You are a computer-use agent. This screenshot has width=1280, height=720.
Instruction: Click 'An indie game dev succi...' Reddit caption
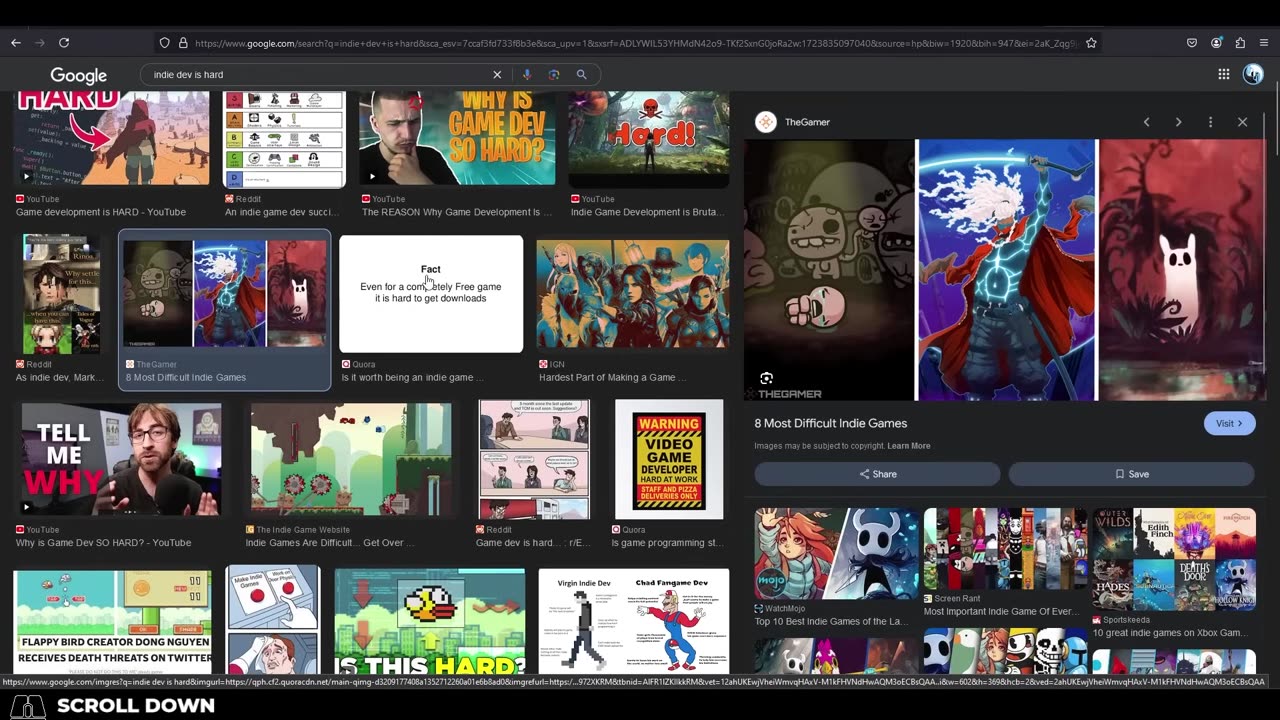click(x=284, y=212)
